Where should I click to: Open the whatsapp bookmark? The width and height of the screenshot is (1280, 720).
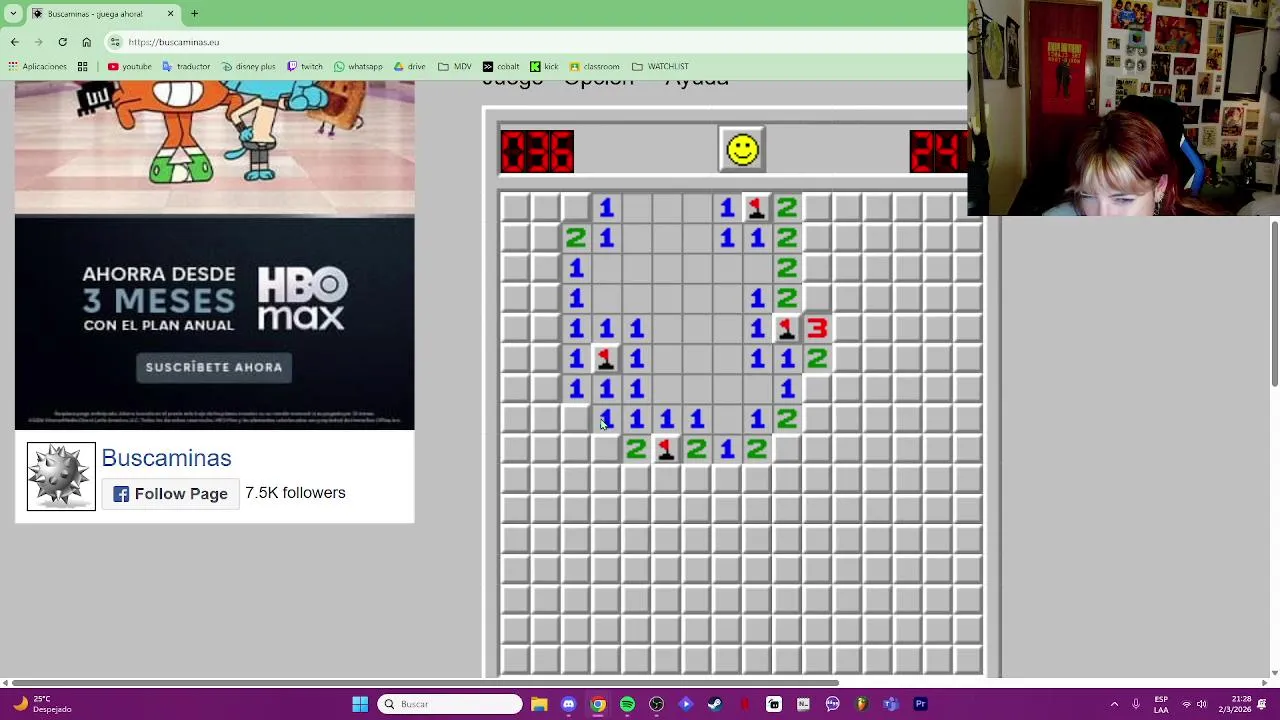(358, 67)
